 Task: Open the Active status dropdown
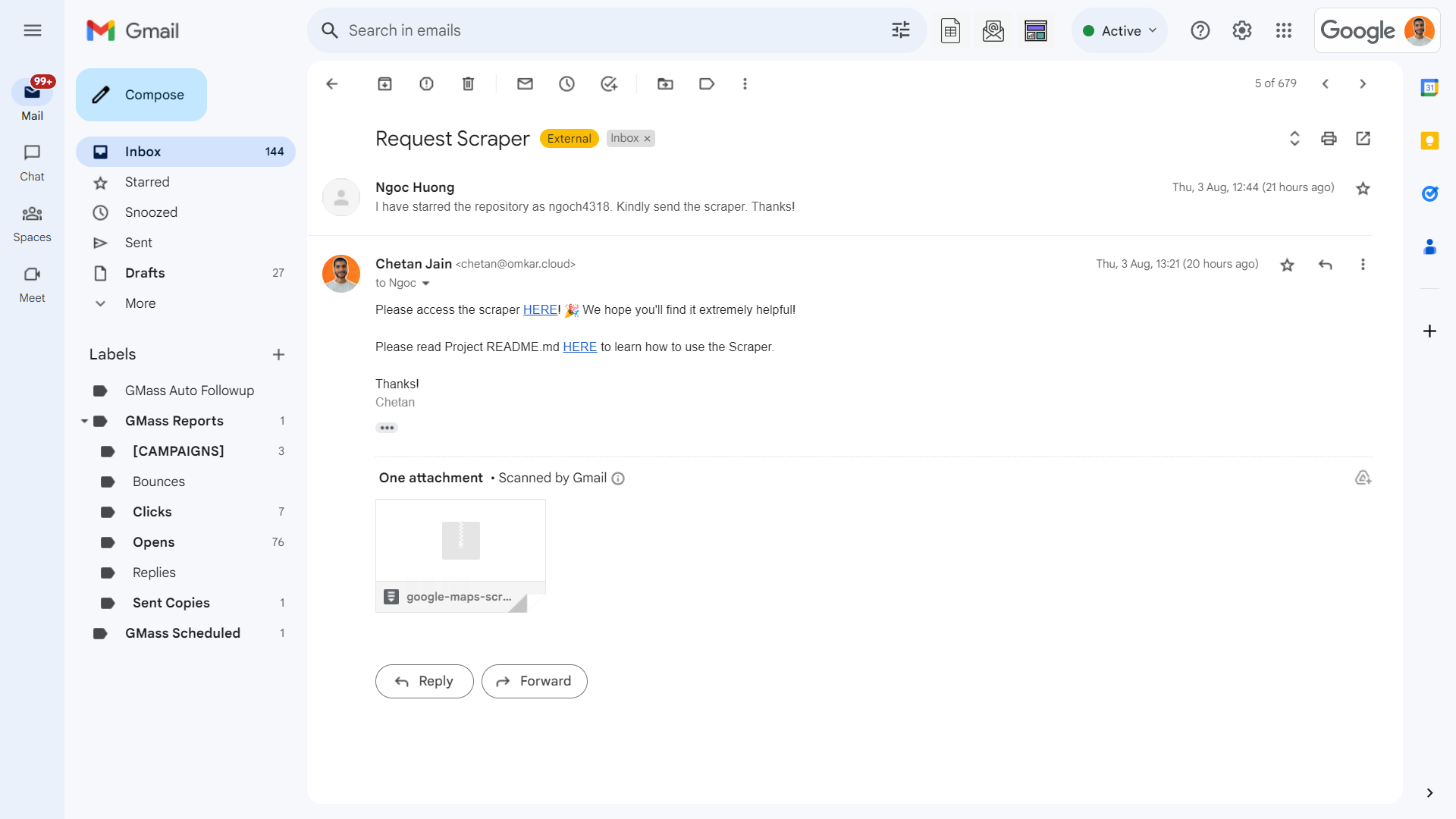(1120, 31)
